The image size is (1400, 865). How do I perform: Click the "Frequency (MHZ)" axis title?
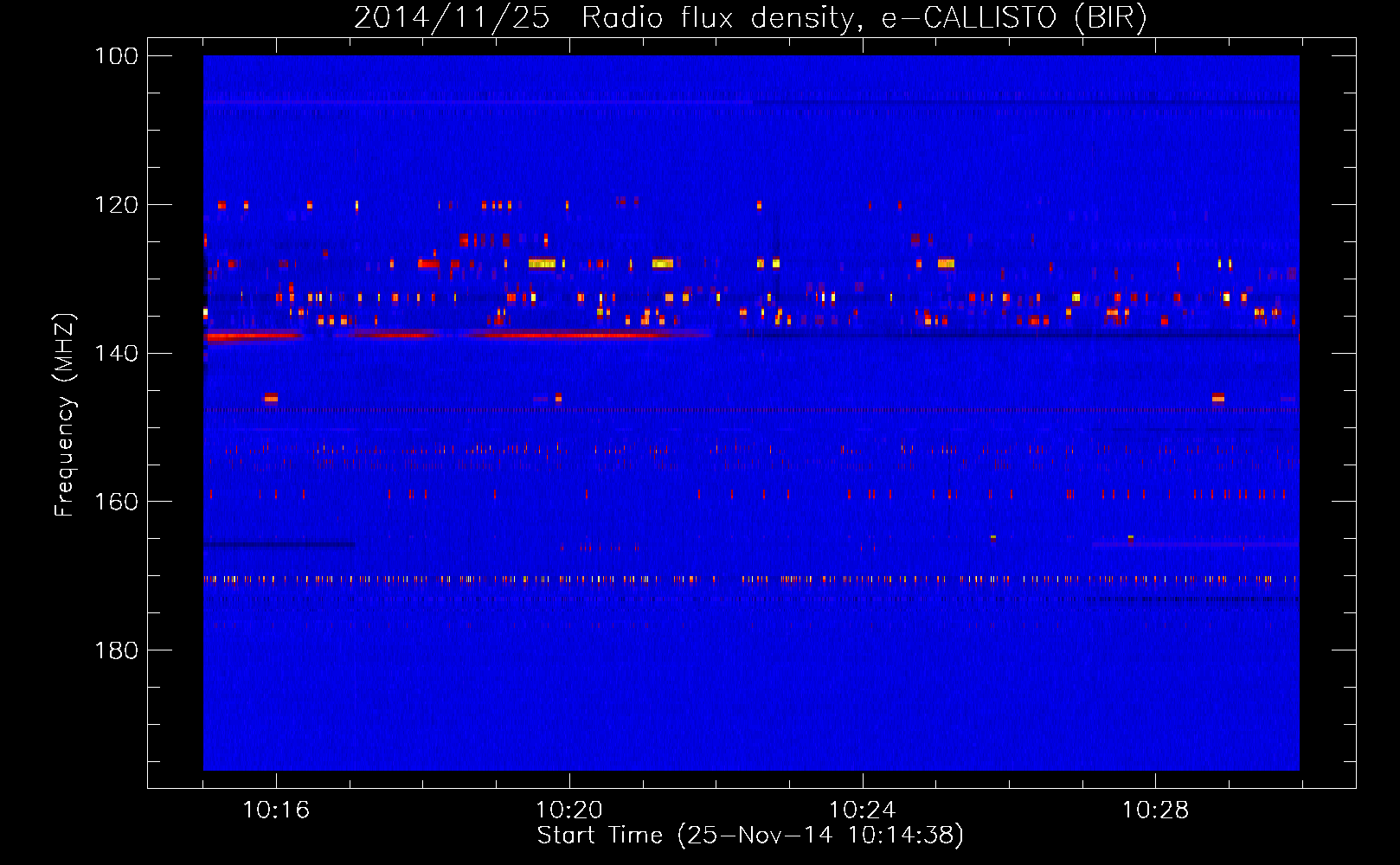[65, 415]
